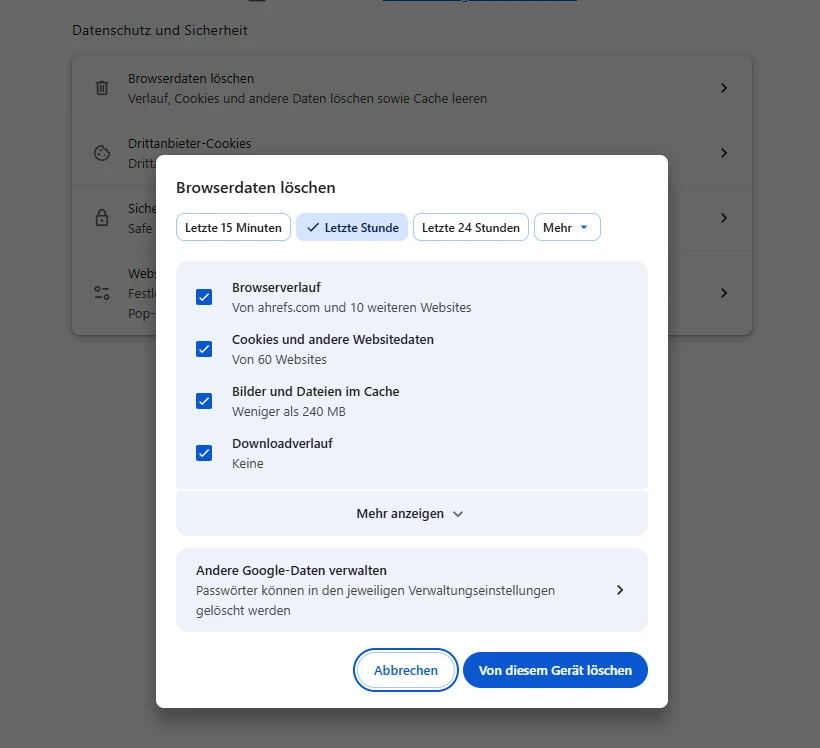Click Von diesem Gerät löschen button
Viewport: 820px width, 748px height.
point(555,670)
